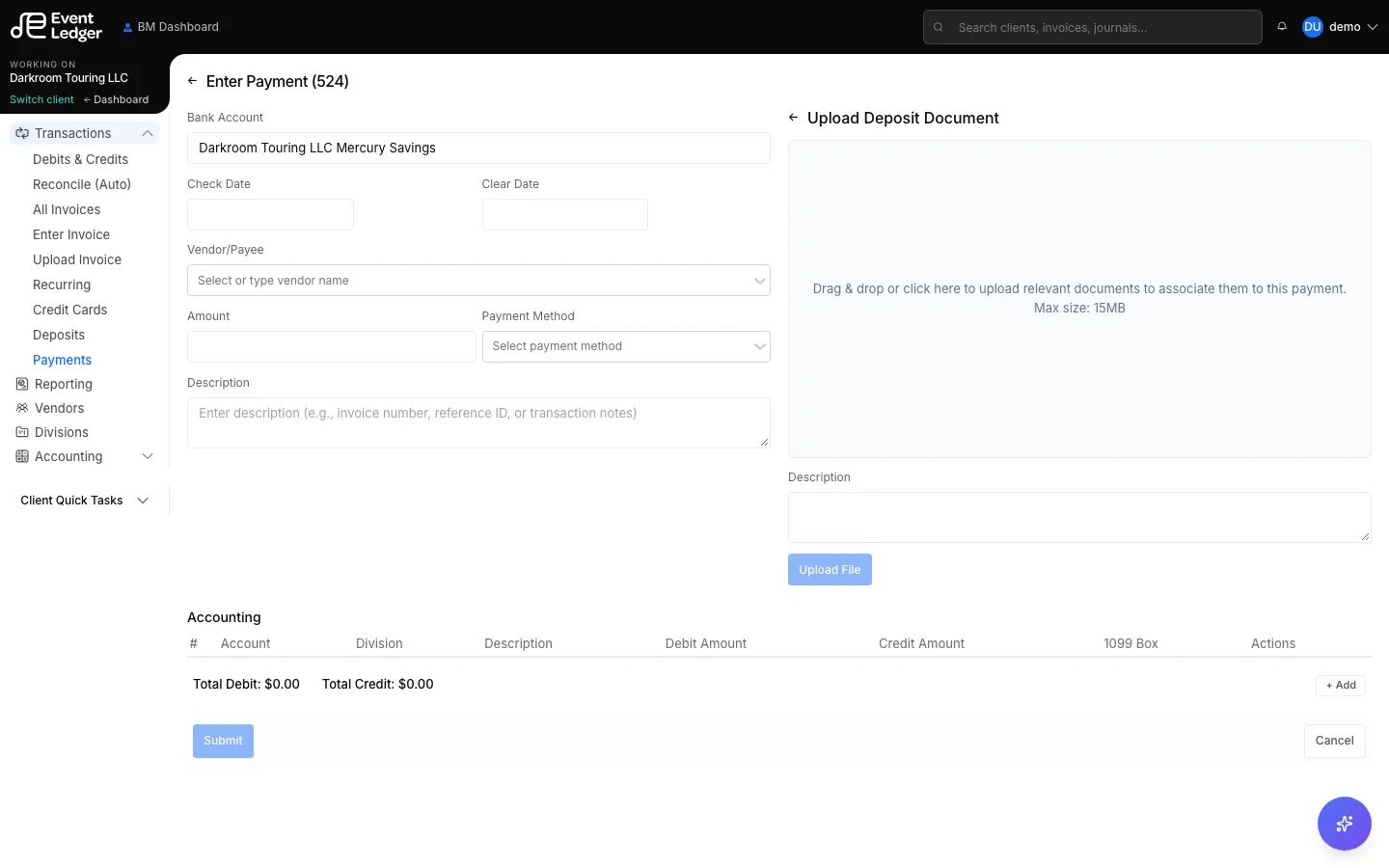
Task: Click the Upload File button
Action: (x=830, y=570)
